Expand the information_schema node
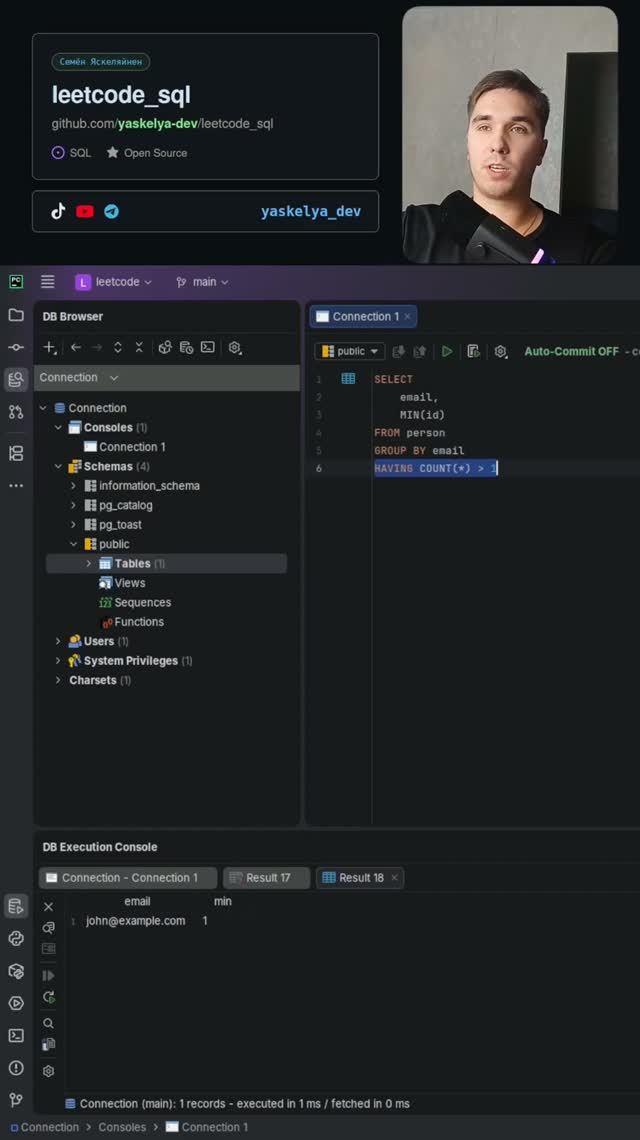Screen dimensions: 640x1140 click(73, 486)
